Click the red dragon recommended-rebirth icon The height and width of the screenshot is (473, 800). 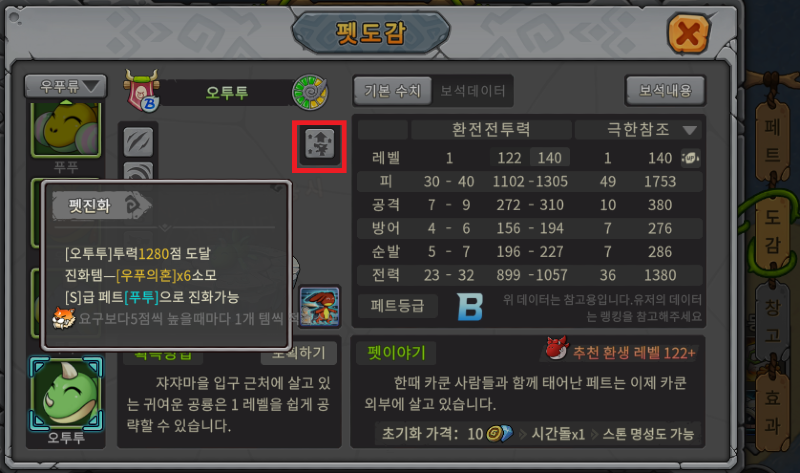(x=557, y=348)
